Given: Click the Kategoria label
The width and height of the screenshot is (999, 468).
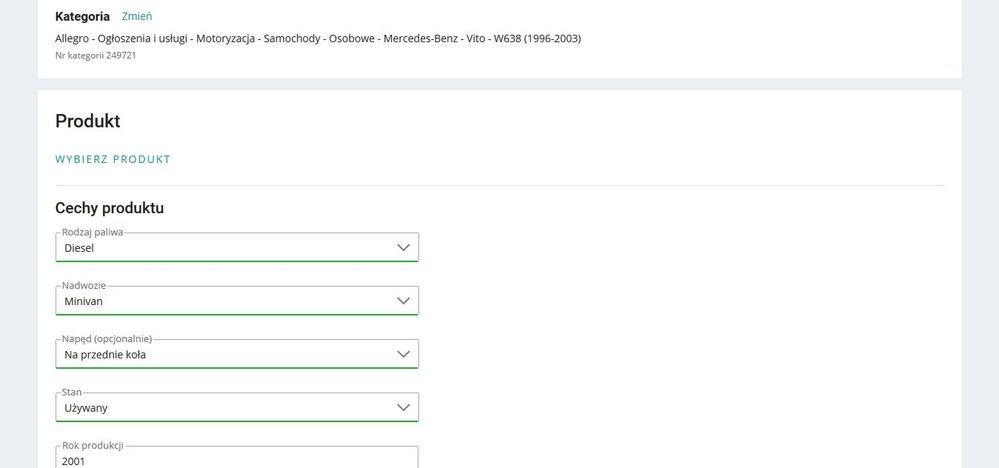Looking at the screenshot, I should click(x=82, y=17).
